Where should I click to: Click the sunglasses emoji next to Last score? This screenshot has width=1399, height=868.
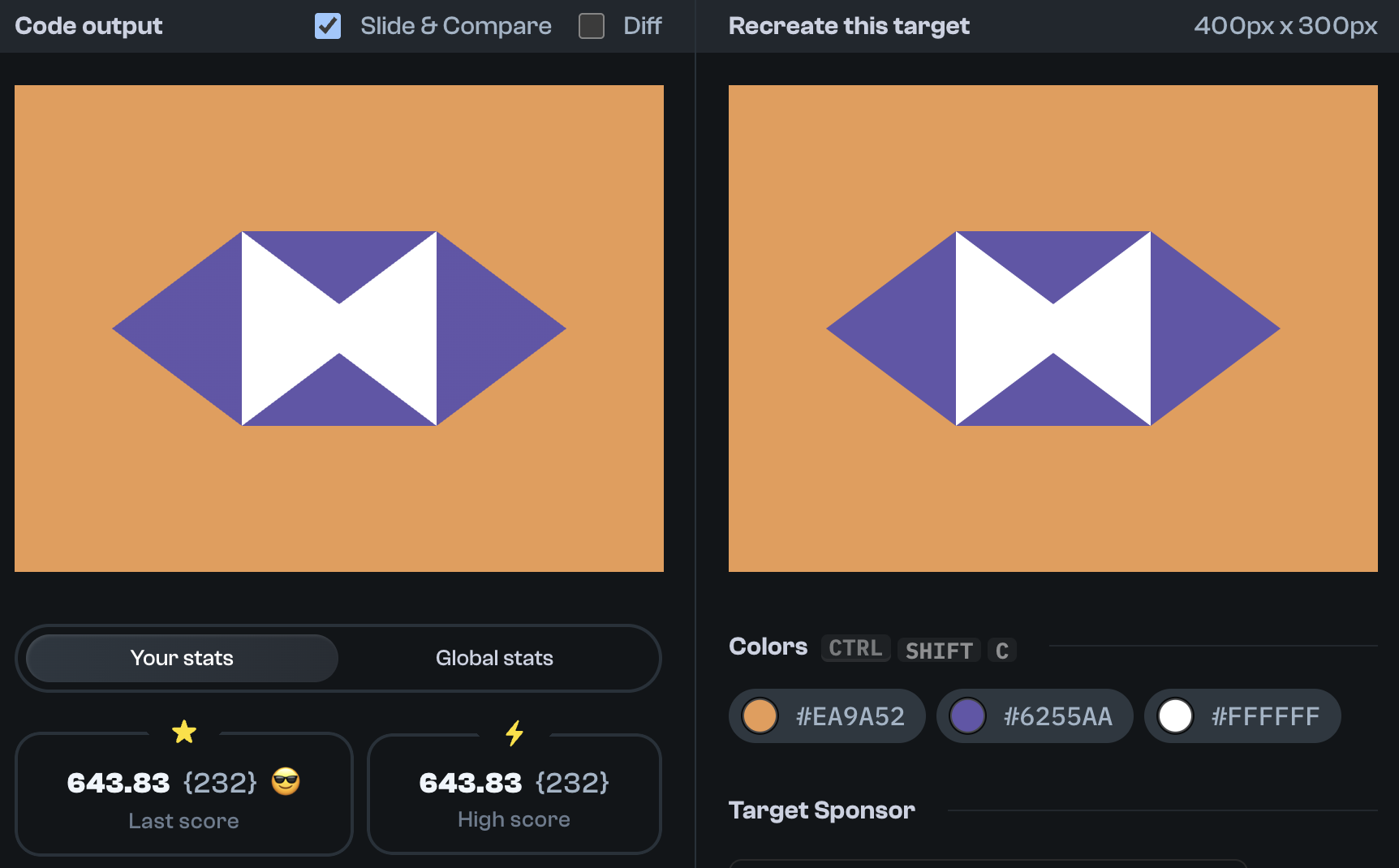(286, 782)
